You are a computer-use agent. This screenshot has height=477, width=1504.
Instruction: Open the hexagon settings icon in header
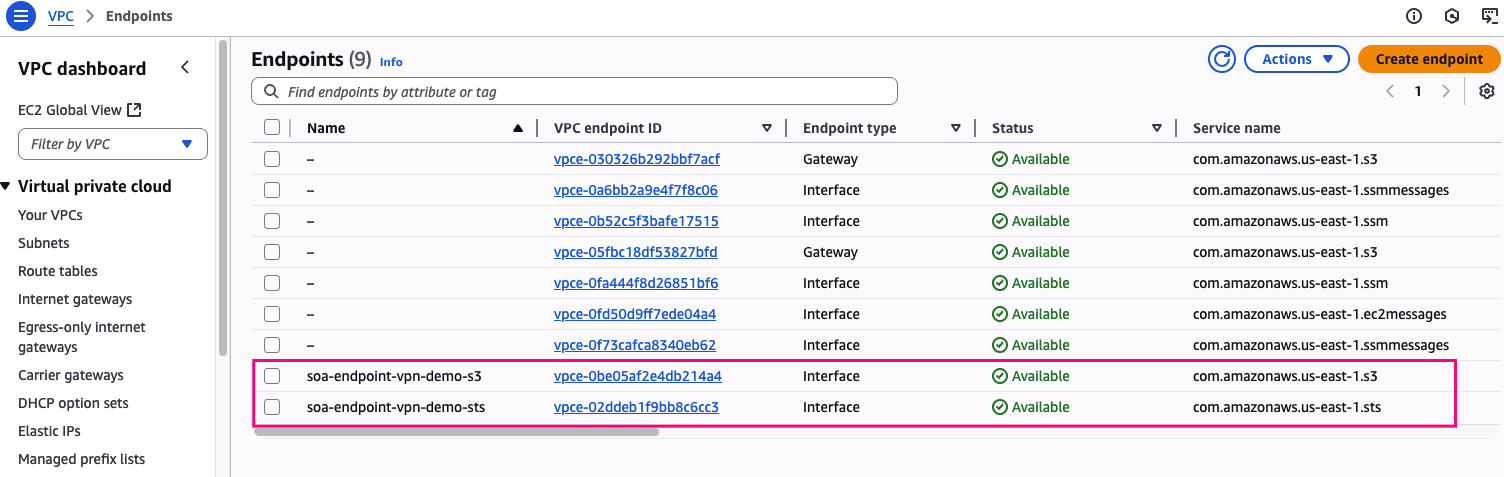1452,16
